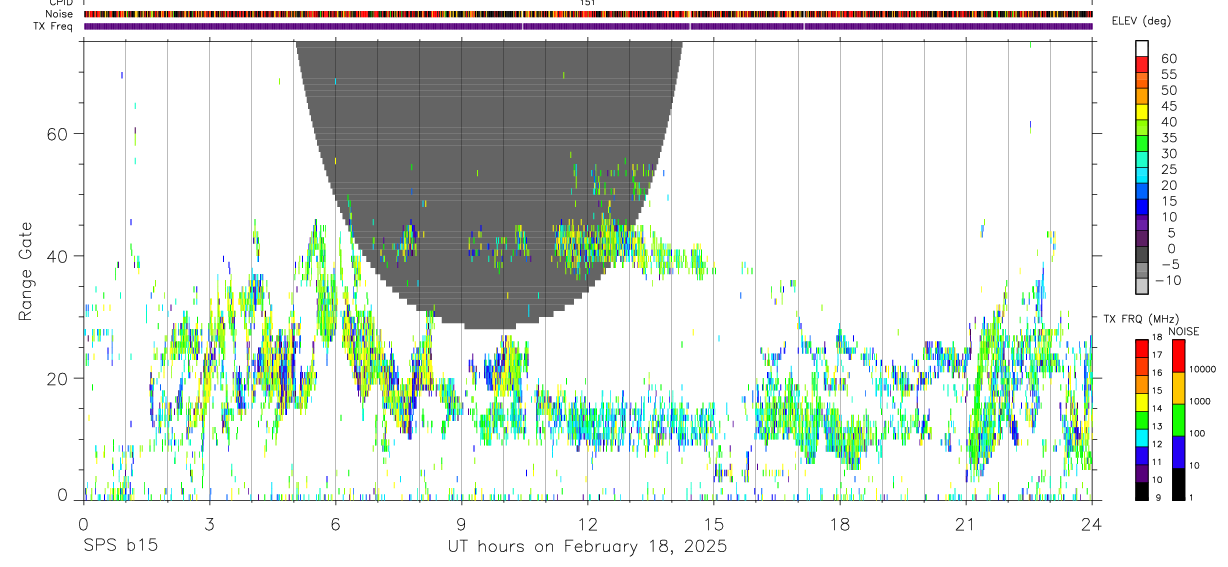This screenshot has height=567, width=1228.
Task: Pick the purple 5–10 ELEV colorbar segment
Action: tap(1142, 222)
